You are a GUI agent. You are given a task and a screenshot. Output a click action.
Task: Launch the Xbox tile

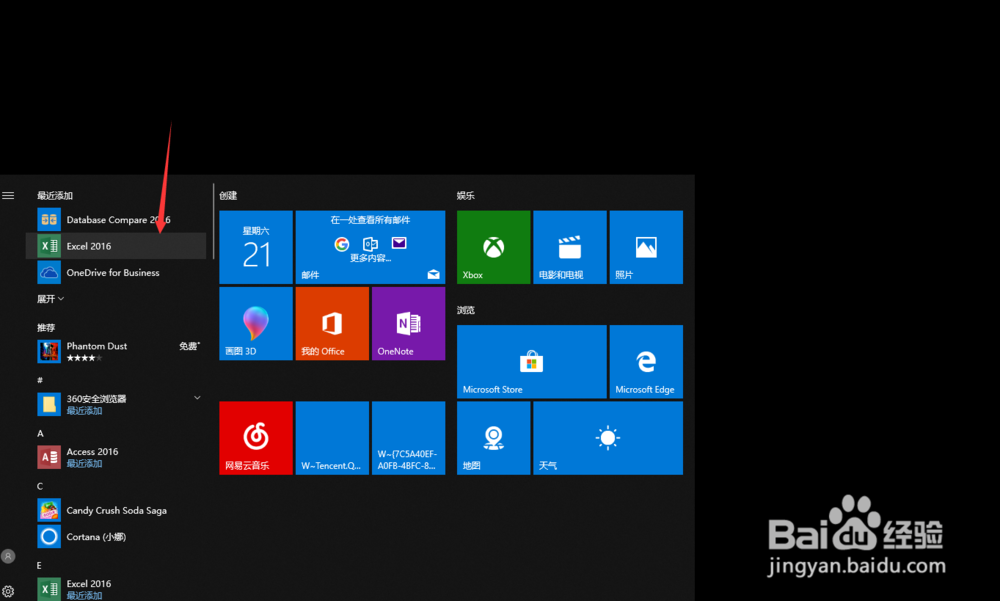(494, 247)
